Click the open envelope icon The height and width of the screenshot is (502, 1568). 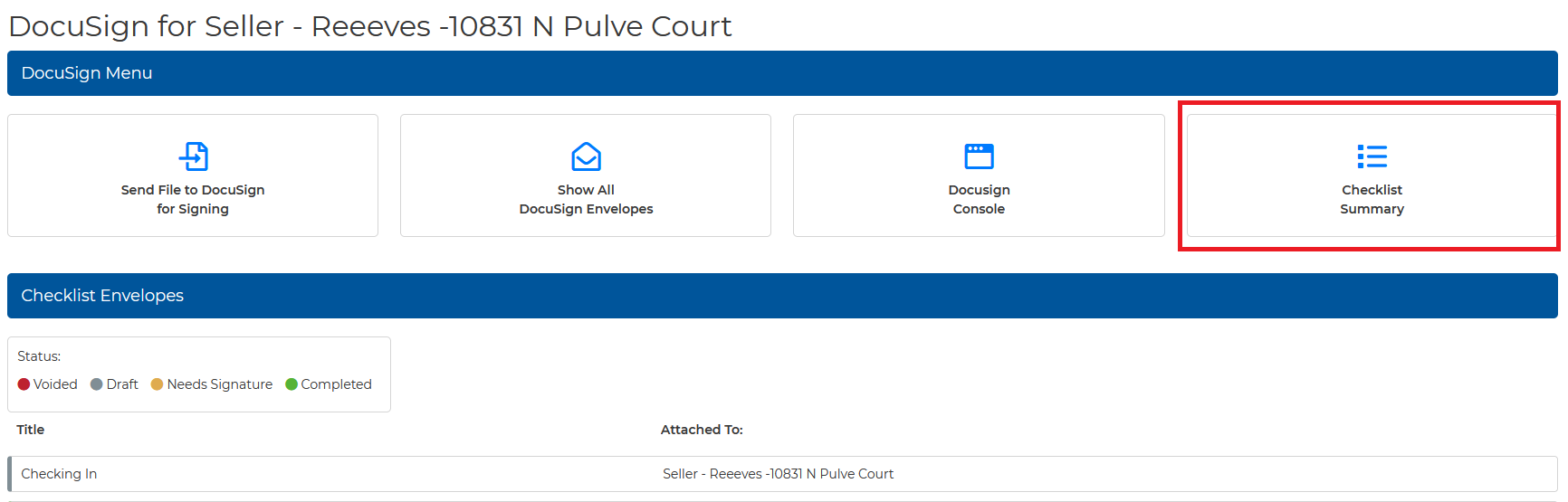point(586,156)
